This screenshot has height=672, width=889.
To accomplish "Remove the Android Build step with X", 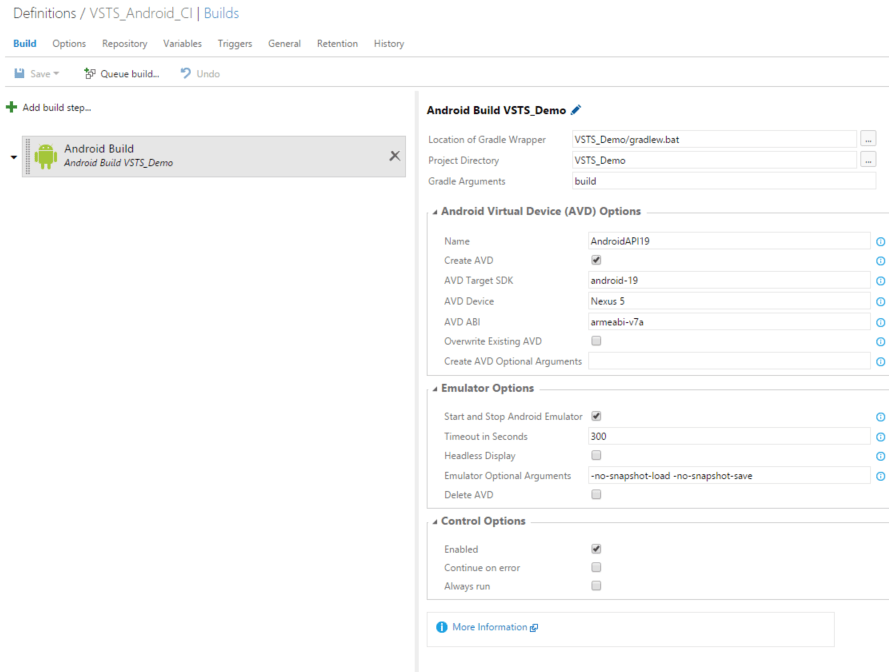I will point(394,156).
